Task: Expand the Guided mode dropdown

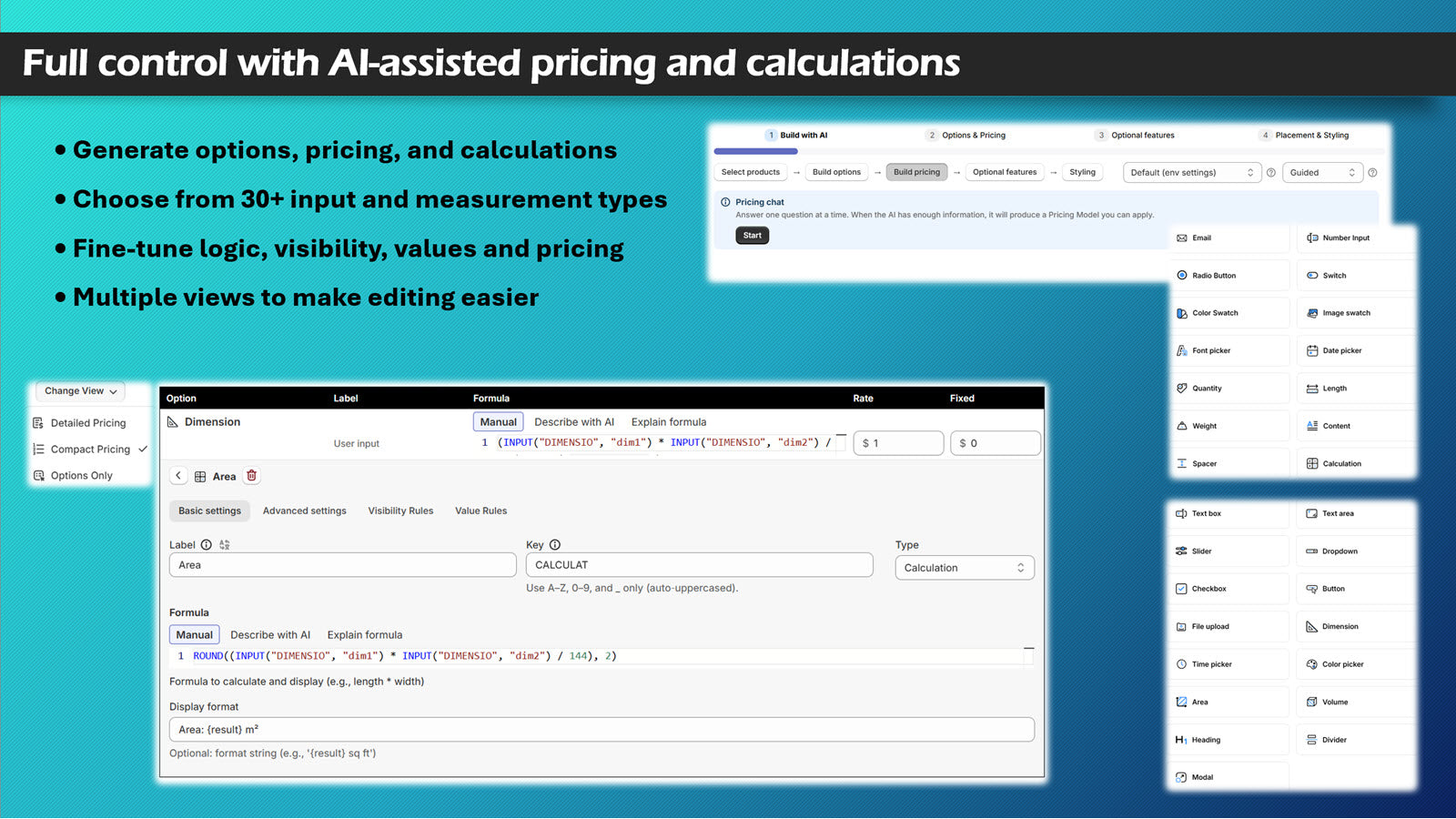Action: (1321, 172)
